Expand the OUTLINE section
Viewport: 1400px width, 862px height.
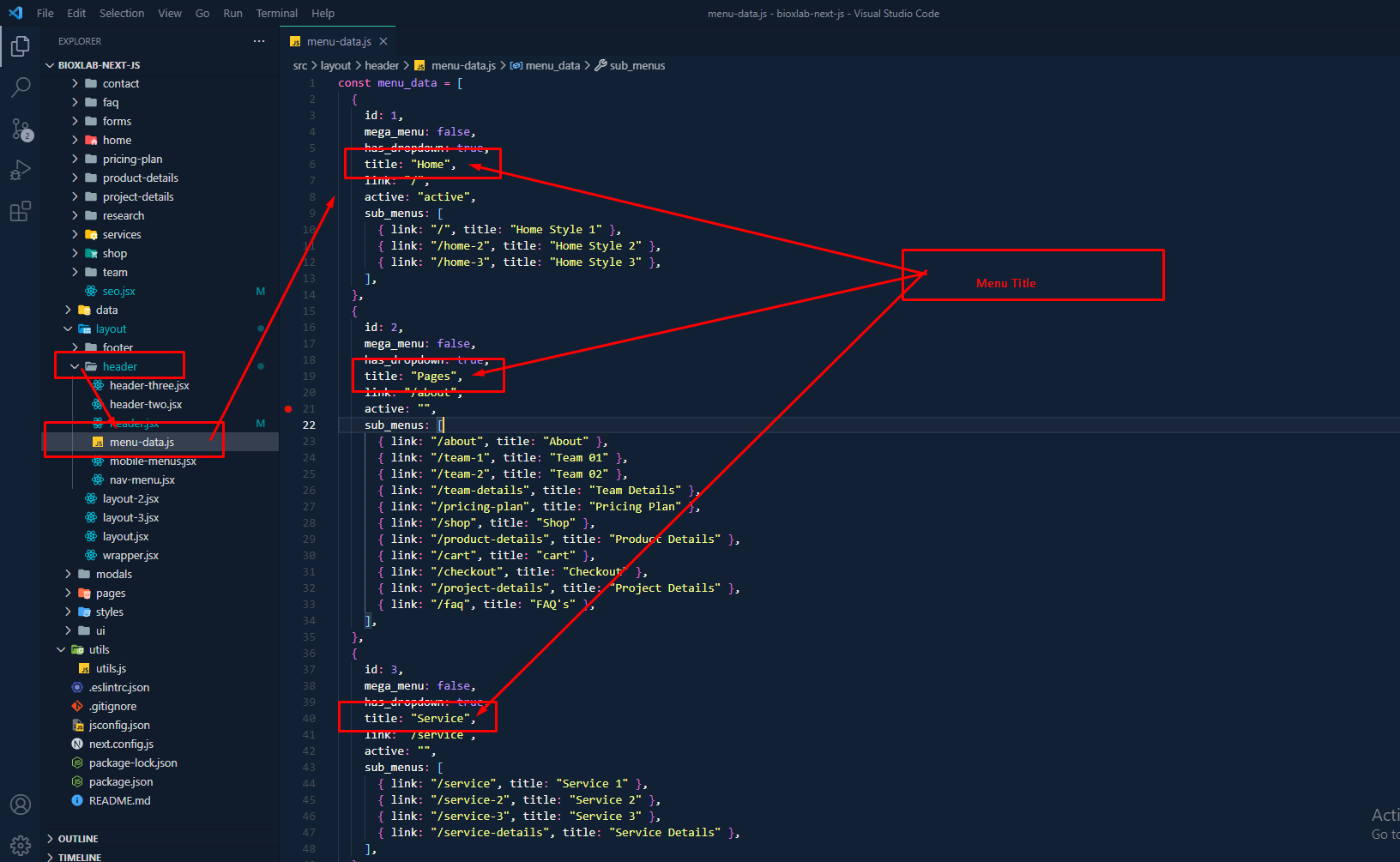(x=51, y=839)
